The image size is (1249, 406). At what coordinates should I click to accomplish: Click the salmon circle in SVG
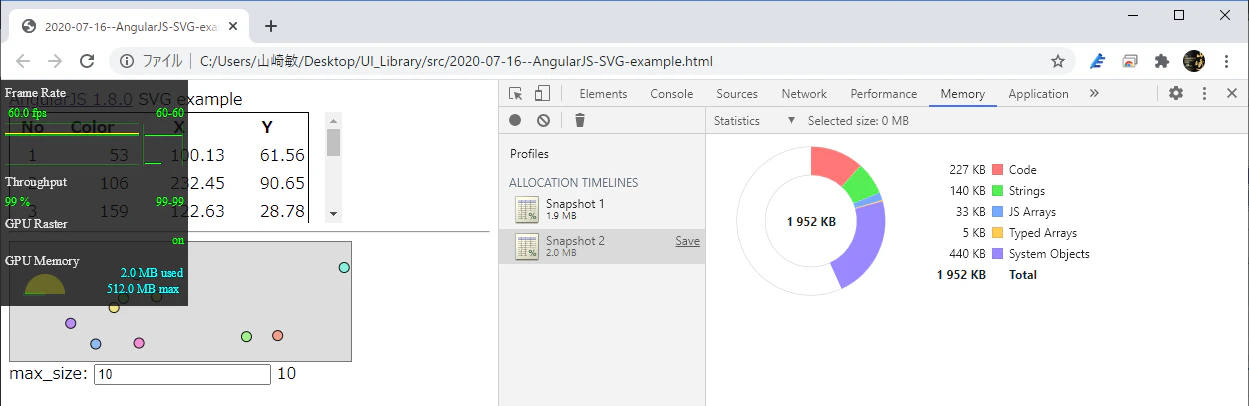pos(278,335)
